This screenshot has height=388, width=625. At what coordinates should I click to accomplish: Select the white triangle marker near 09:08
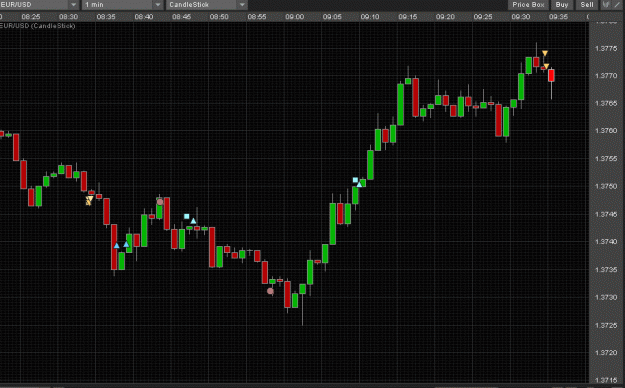[360, 184]
